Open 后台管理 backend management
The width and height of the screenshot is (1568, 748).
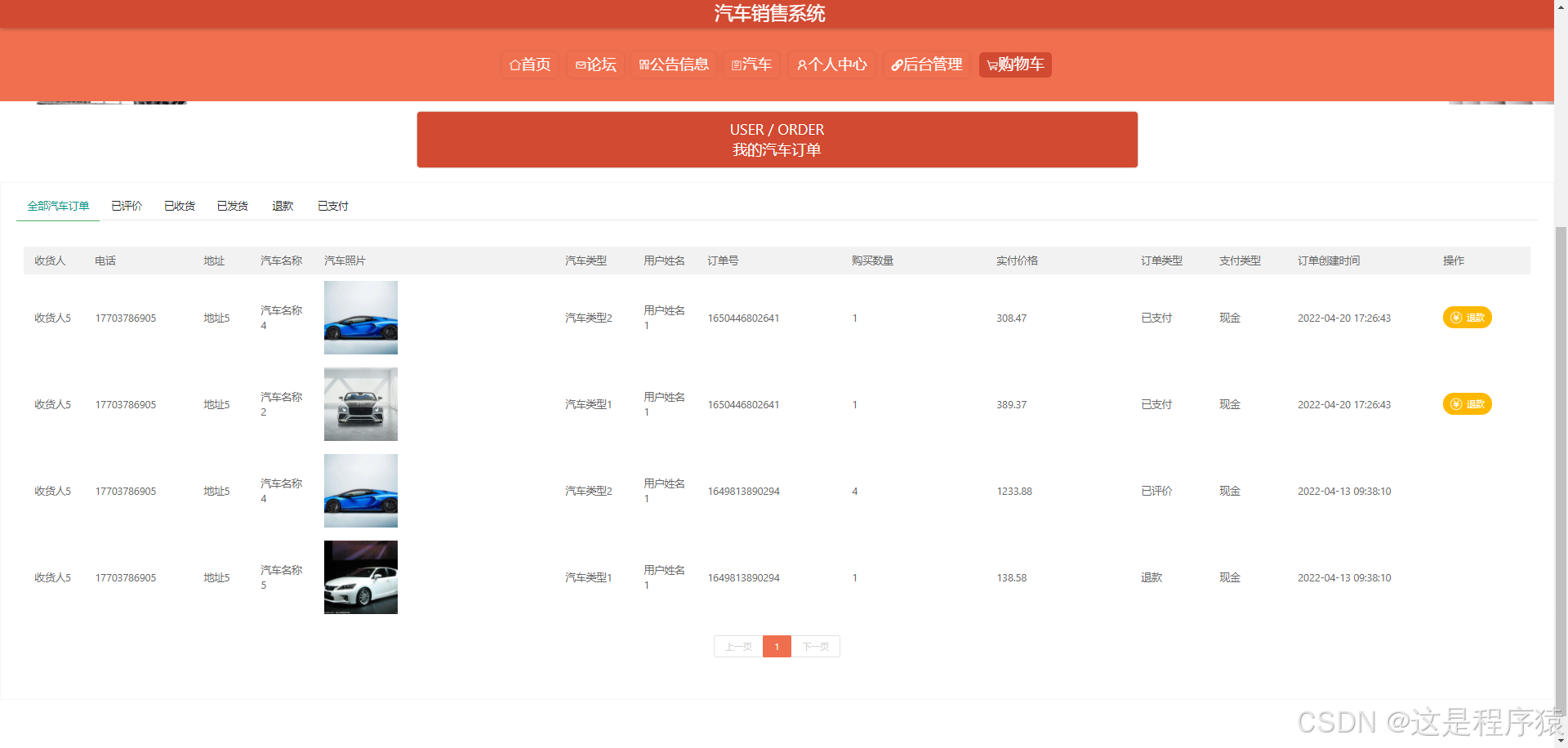click(x=927, y=65)
